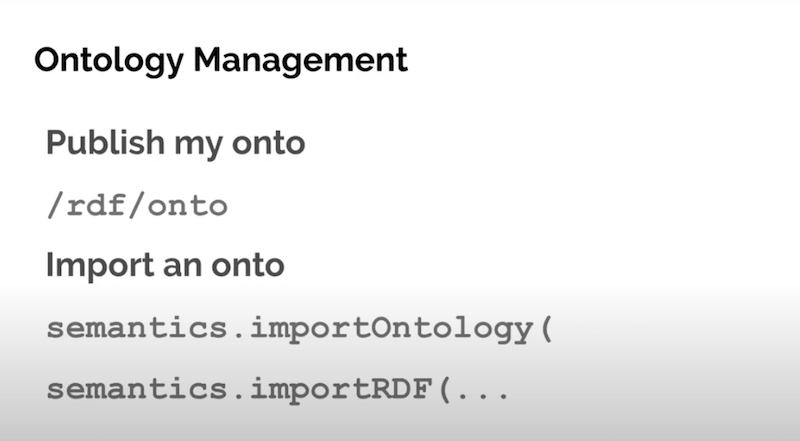Image resolution: width=800 pixels, height=441 pixels.
Task: Click 'semantics' in the importRDF line
Action: pos(137,390)
